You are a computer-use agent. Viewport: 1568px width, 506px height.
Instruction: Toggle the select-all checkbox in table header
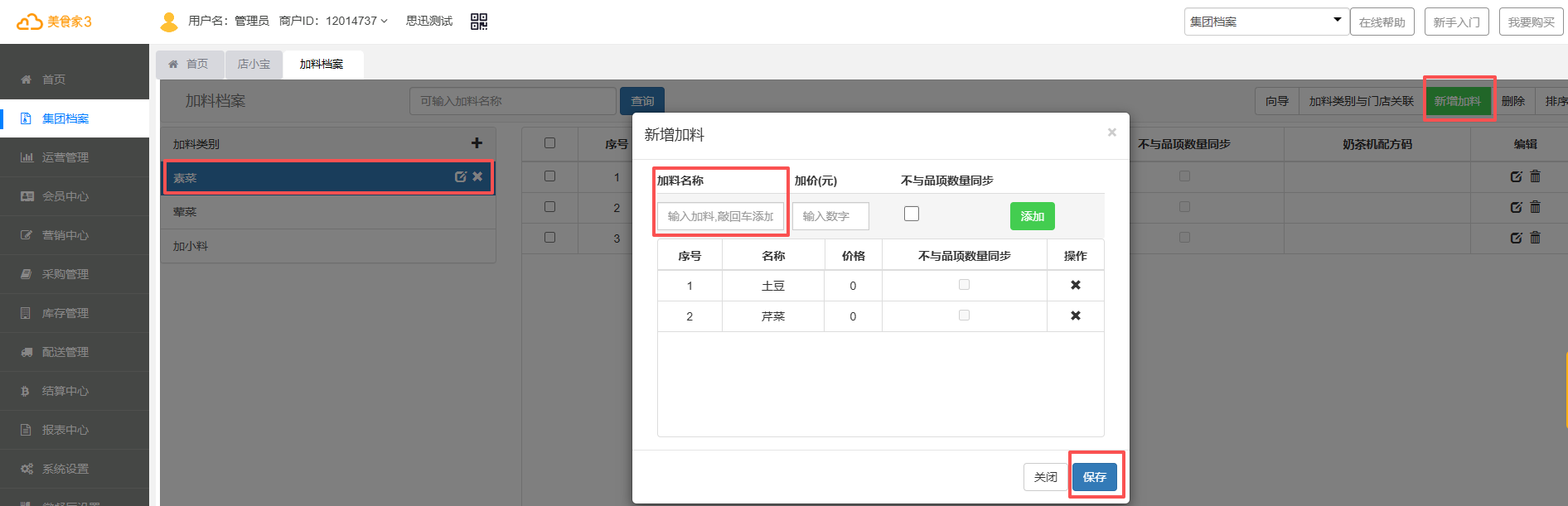[549, 143]
